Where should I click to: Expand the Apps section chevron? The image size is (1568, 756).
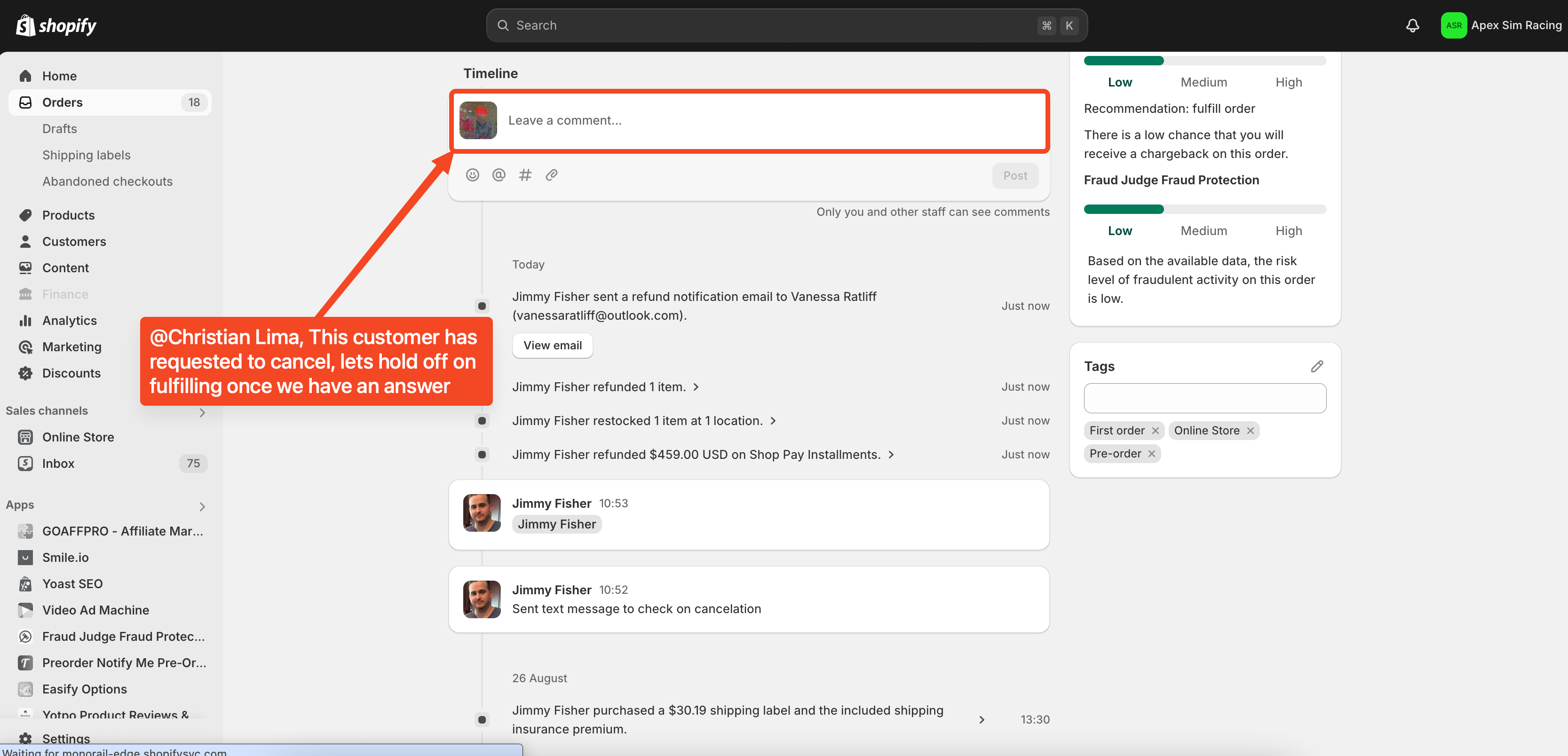tap(202, 506)
